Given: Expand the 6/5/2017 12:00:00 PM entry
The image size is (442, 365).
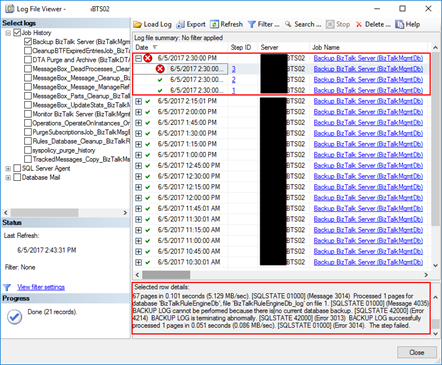Looking at the screenshot, I should click(138, 198).
